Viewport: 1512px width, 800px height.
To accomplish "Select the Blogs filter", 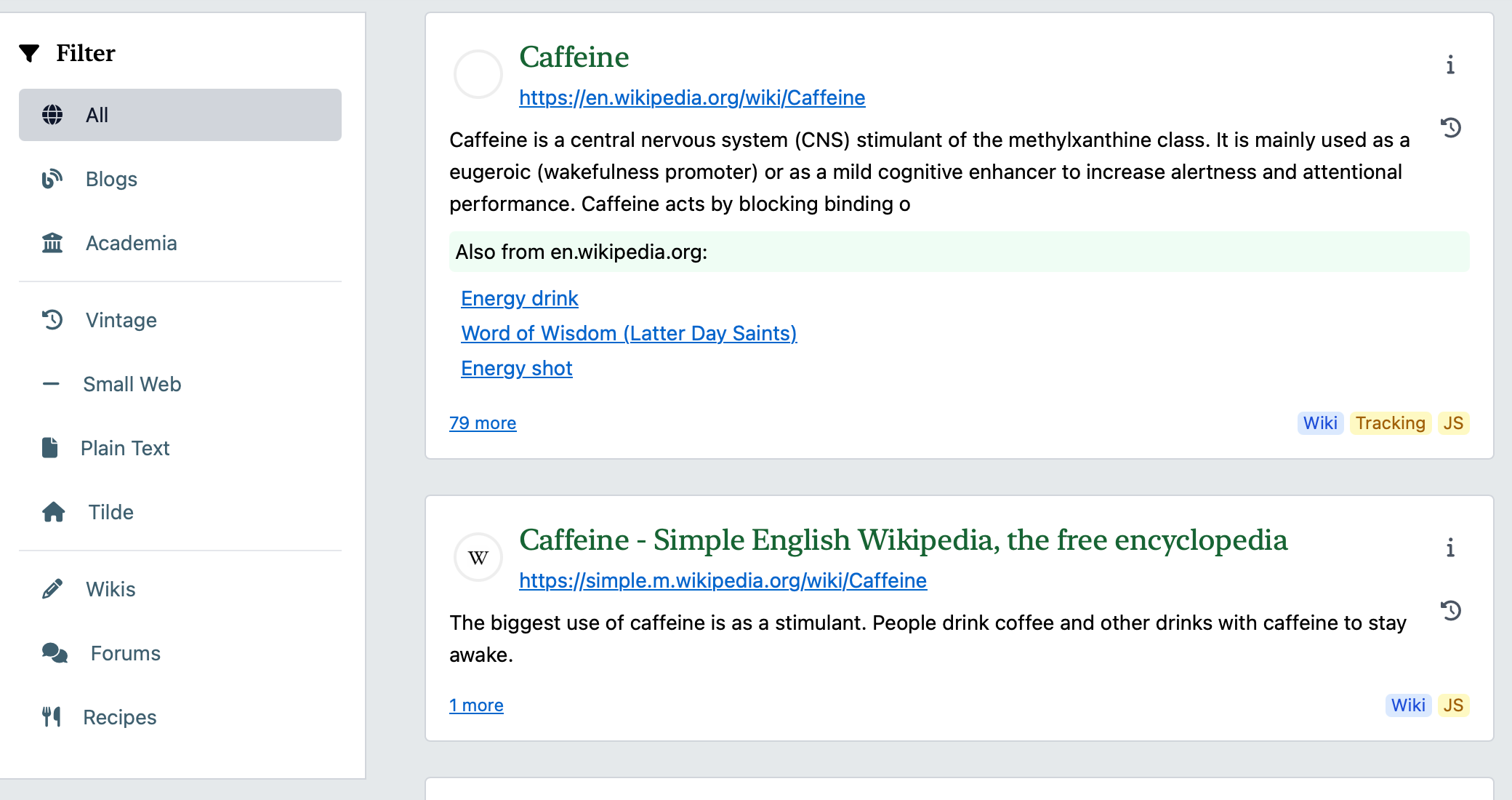I will coord(180,179).
